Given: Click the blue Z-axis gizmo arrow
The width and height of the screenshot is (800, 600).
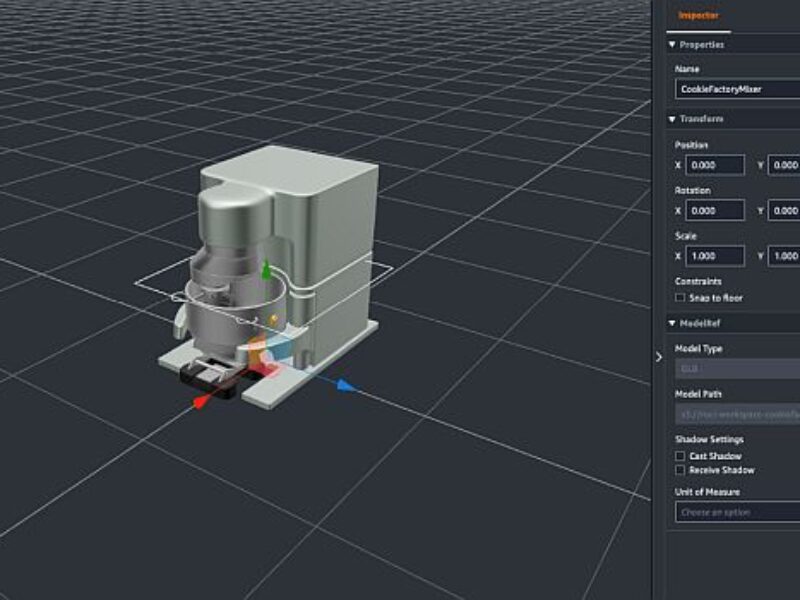Looking at the screenshot, I should pos(343,384).
